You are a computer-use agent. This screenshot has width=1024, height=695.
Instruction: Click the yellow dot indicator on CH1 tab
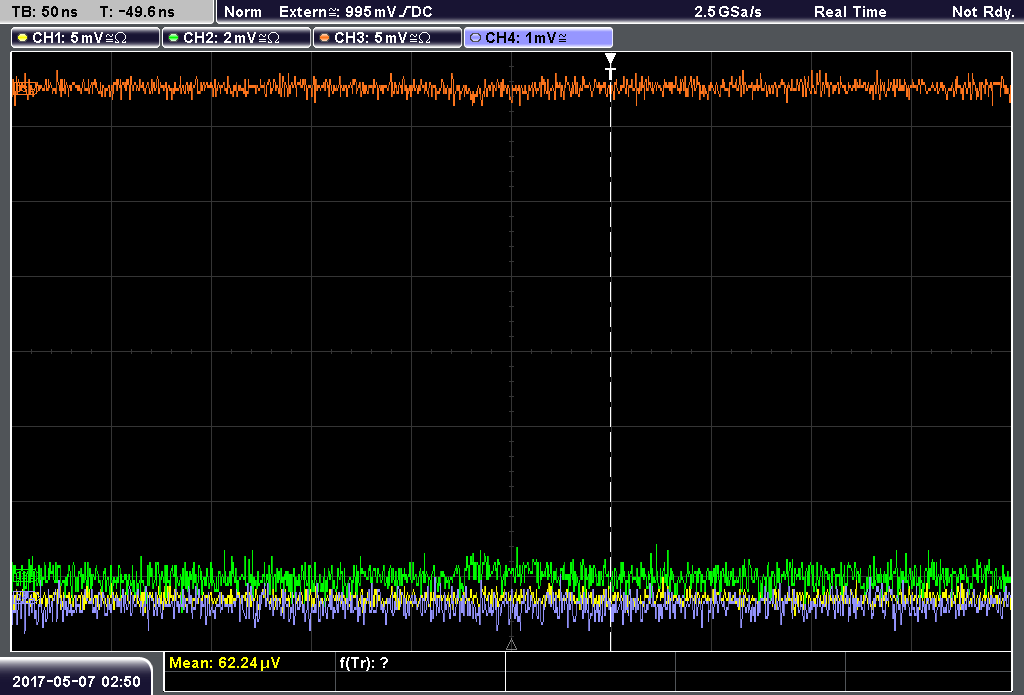[x=23, y=38]
